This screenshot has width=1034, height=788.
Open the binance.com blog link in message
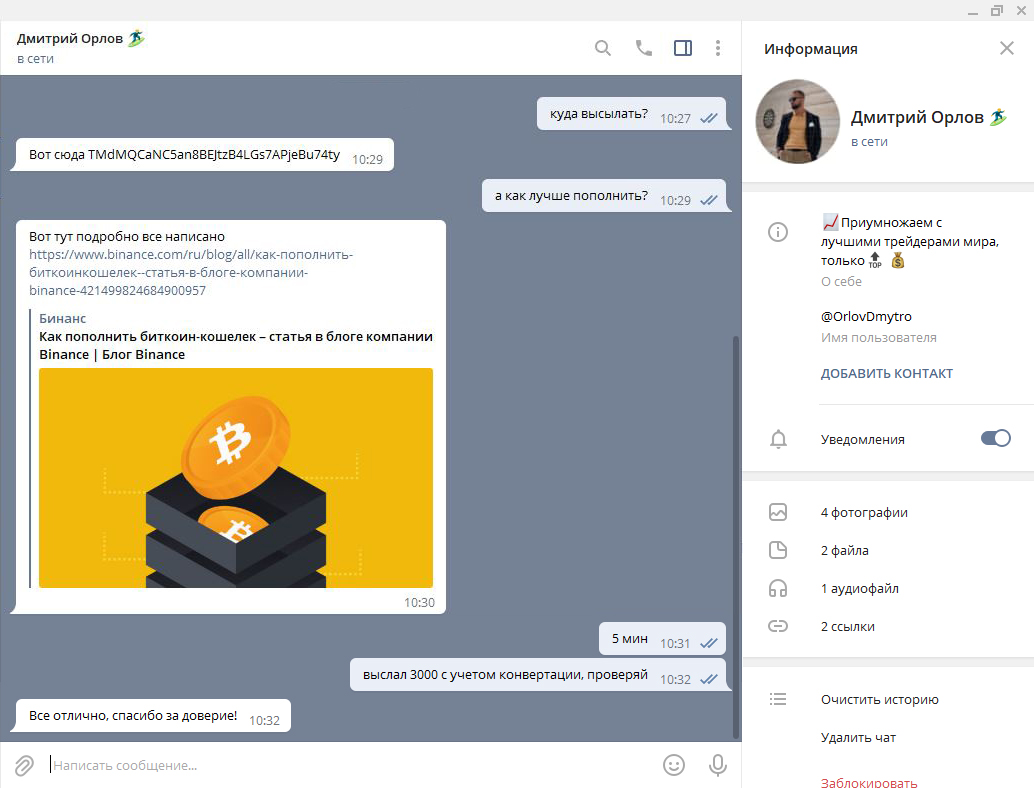pos(191,272)
